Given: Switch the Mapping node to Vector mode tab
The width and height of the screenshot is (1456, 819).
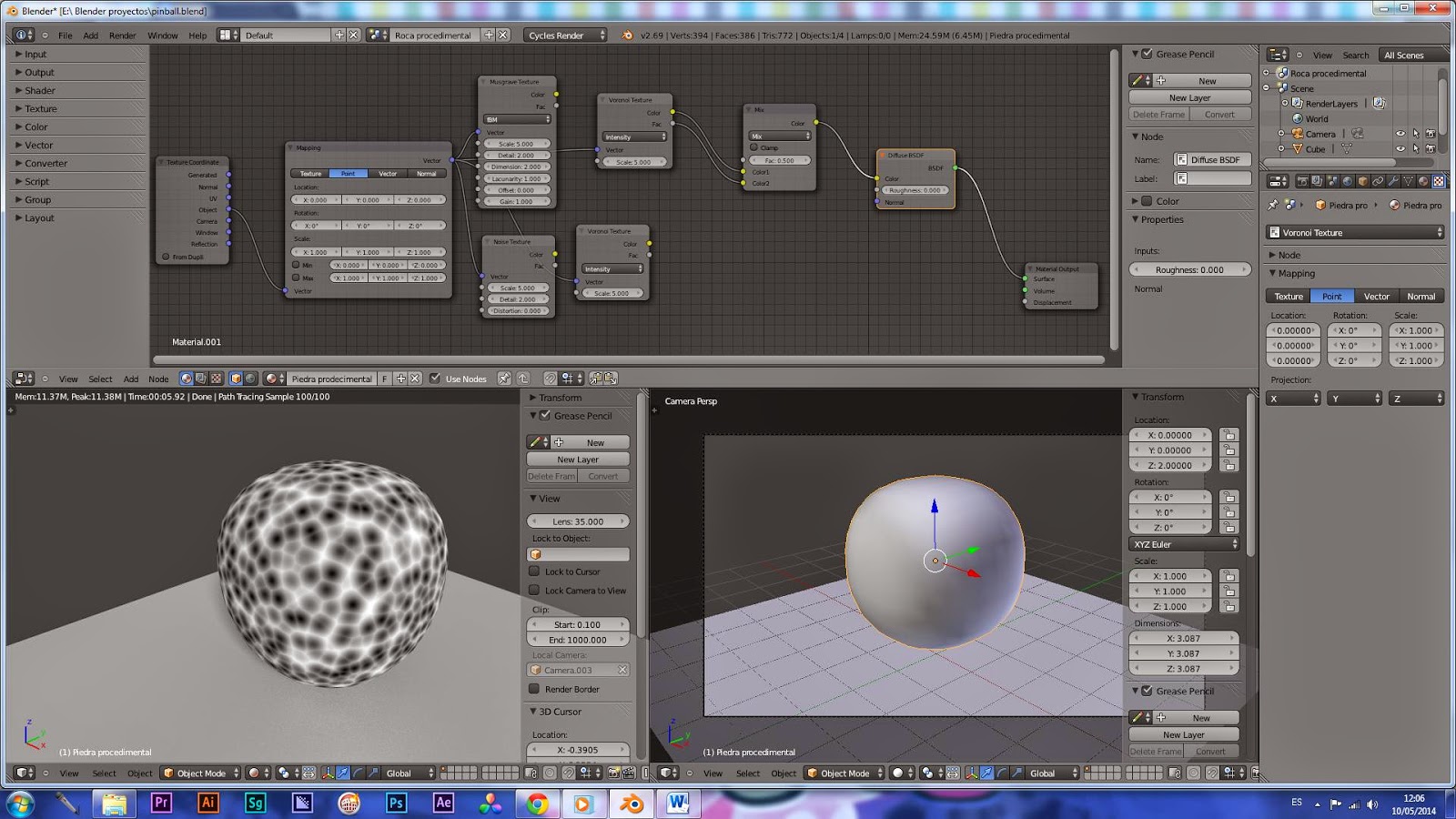Looking at the screenshot, I should 389,174.
